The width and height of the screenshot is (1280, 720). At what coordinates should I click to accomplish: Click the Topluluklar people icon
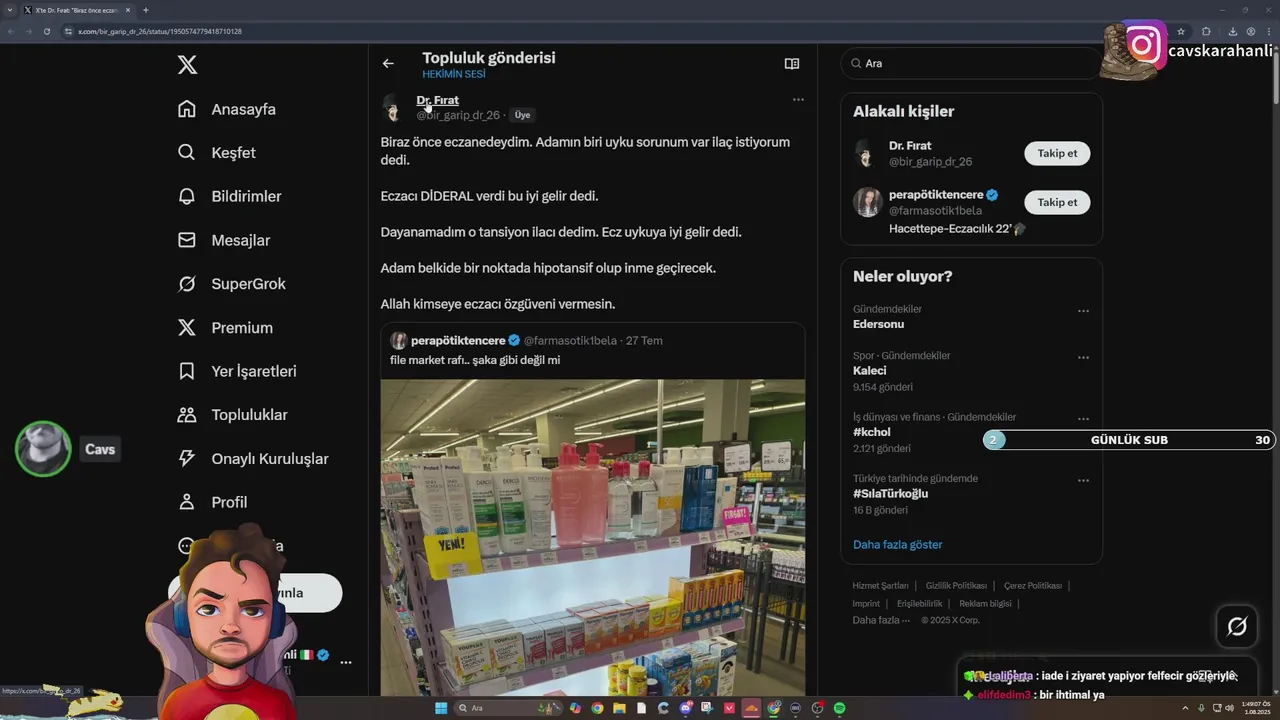[x=187, y=415]
